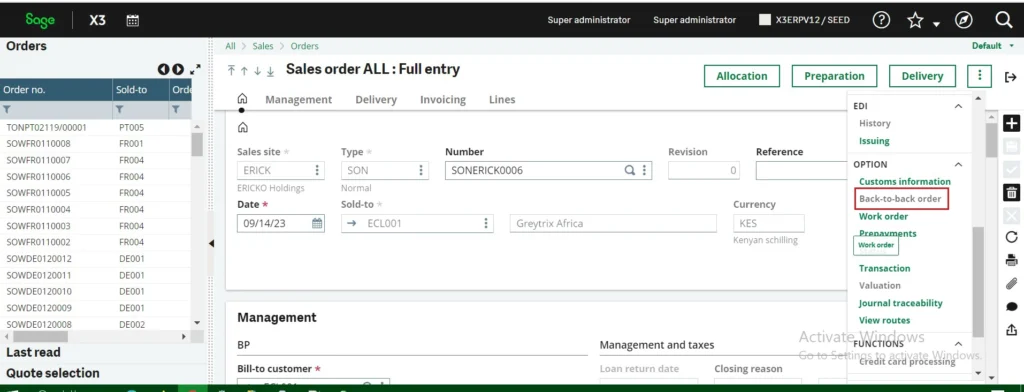Viewport: 1024px width, 392px height.
Task: Switch to the Management tab
Action: click(298, 99)
